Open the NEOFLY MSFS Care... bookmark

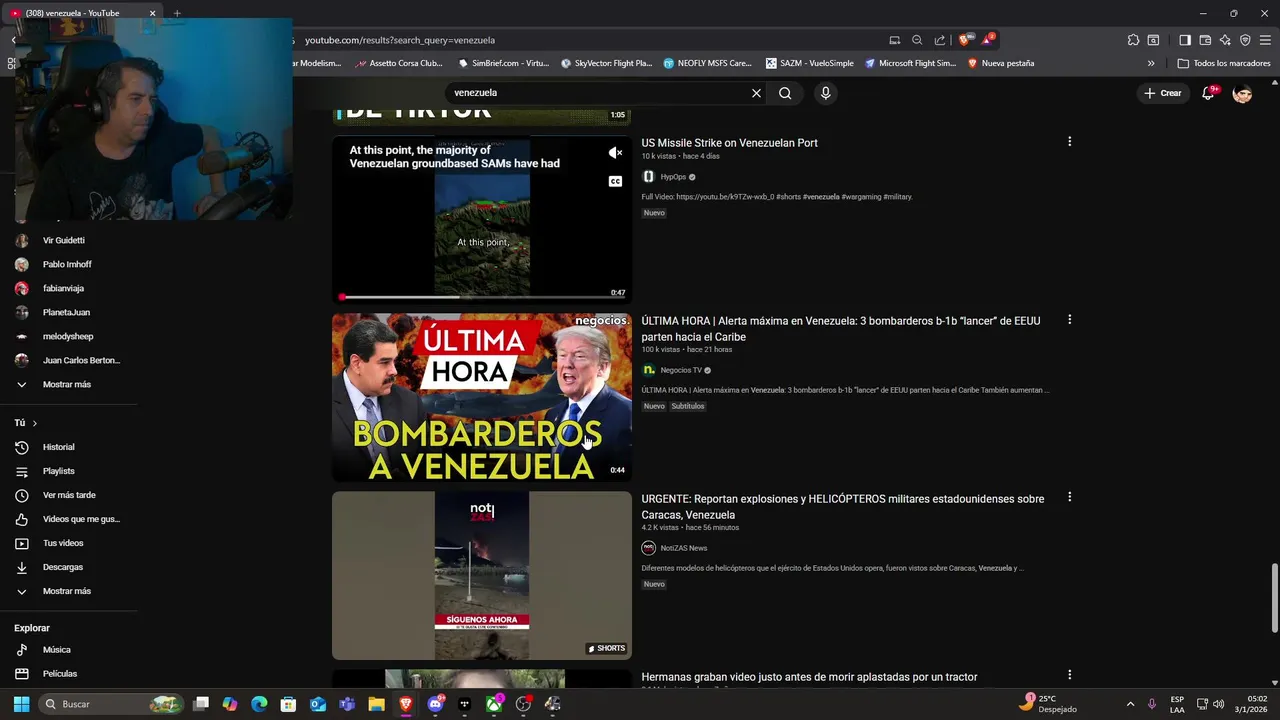(708, 63)
